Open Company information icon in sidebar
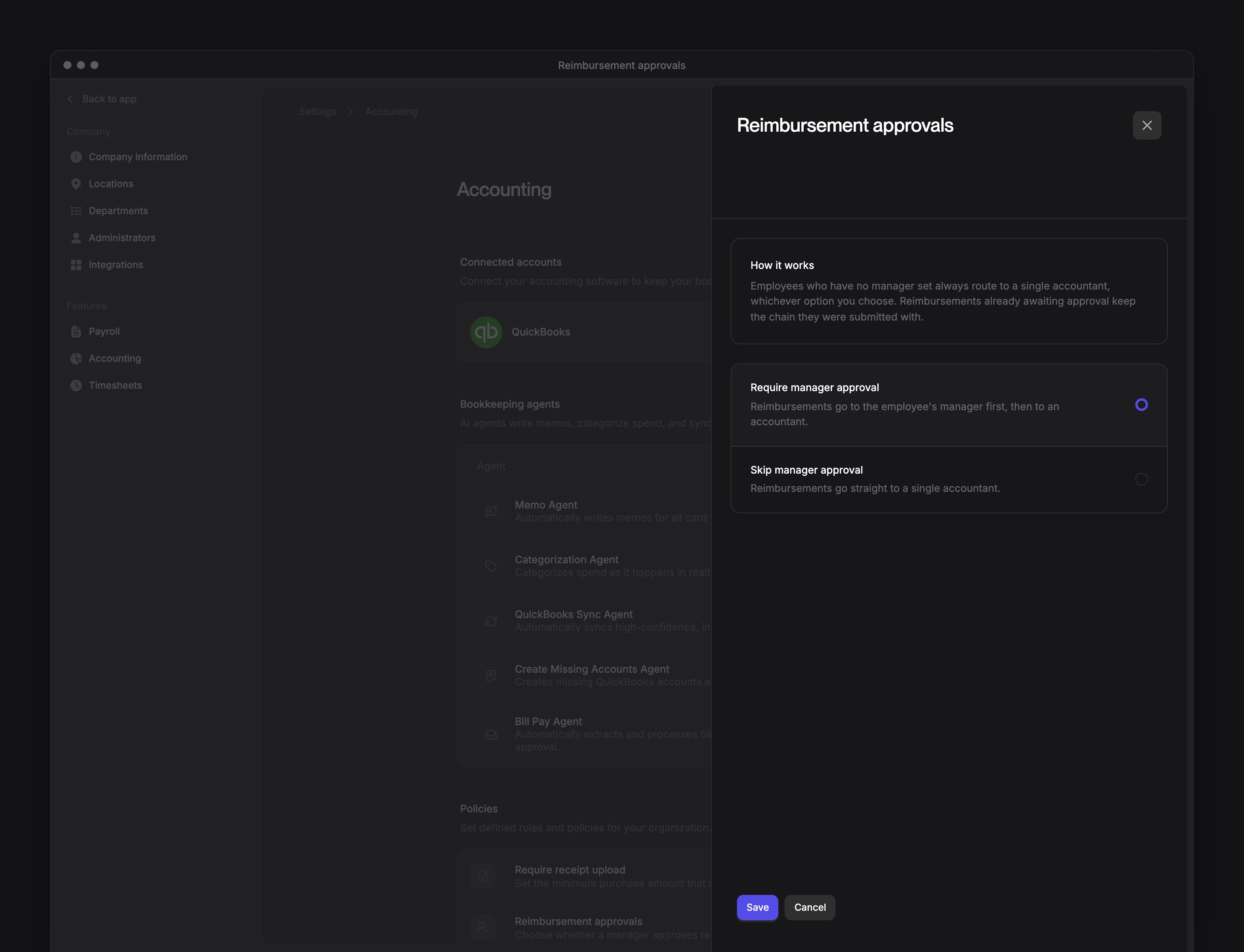The height and width of the screenshot is (952, 1244). pos(76,157)
